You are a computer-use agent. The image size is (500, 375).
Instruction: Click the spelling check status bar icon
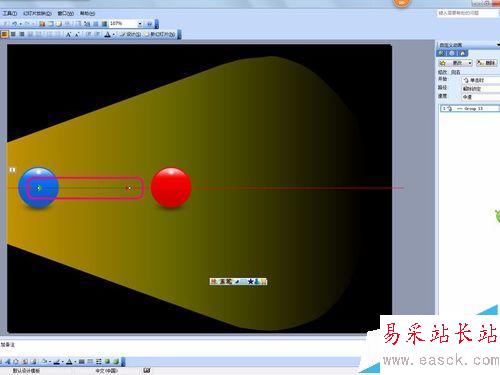pyautogui.click(x=147, y=370)
